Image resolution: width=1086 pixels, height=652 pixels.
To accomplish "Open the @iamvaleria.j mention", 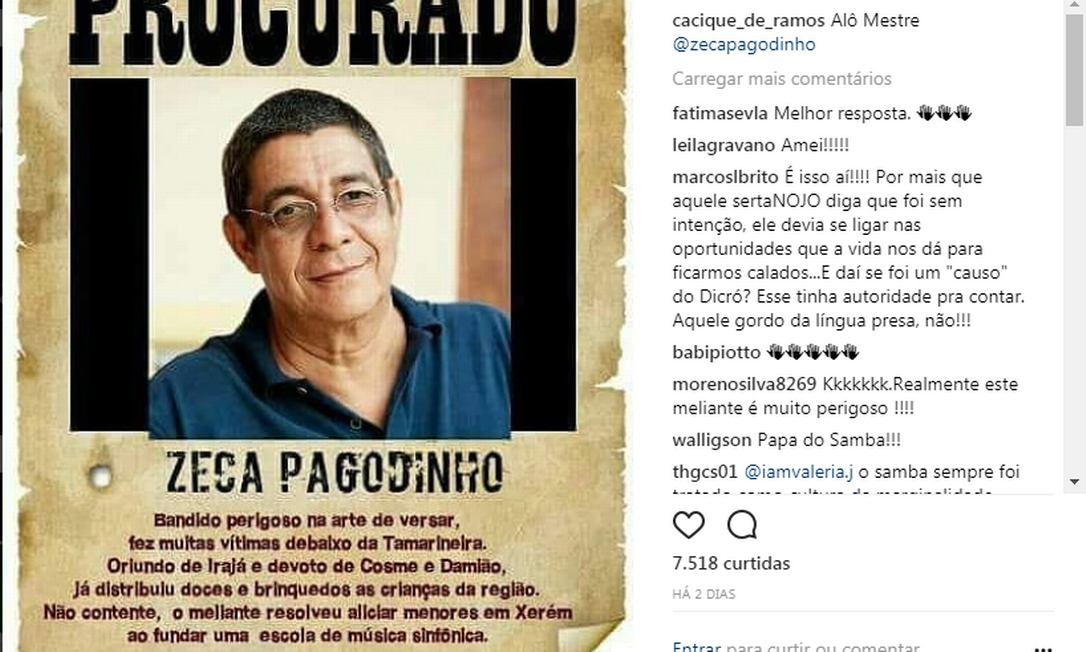I will [799, 472].
